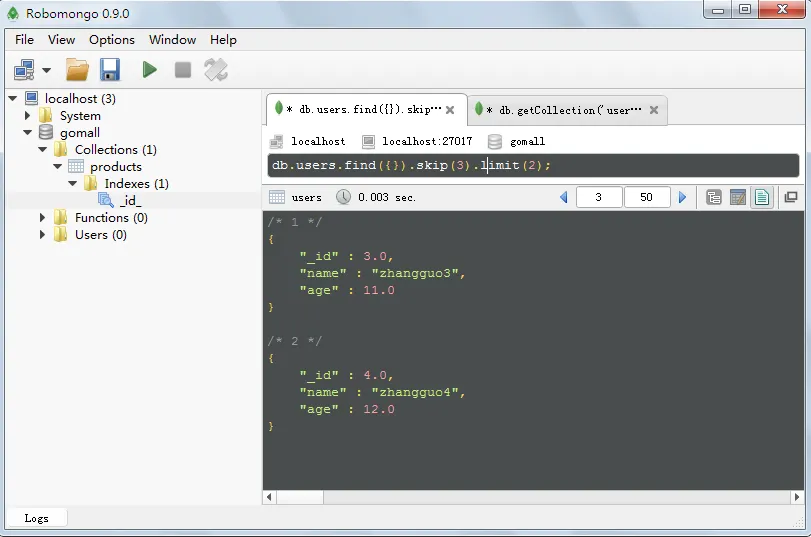
Task: Open the Window menu
Action: coord(172,40)
